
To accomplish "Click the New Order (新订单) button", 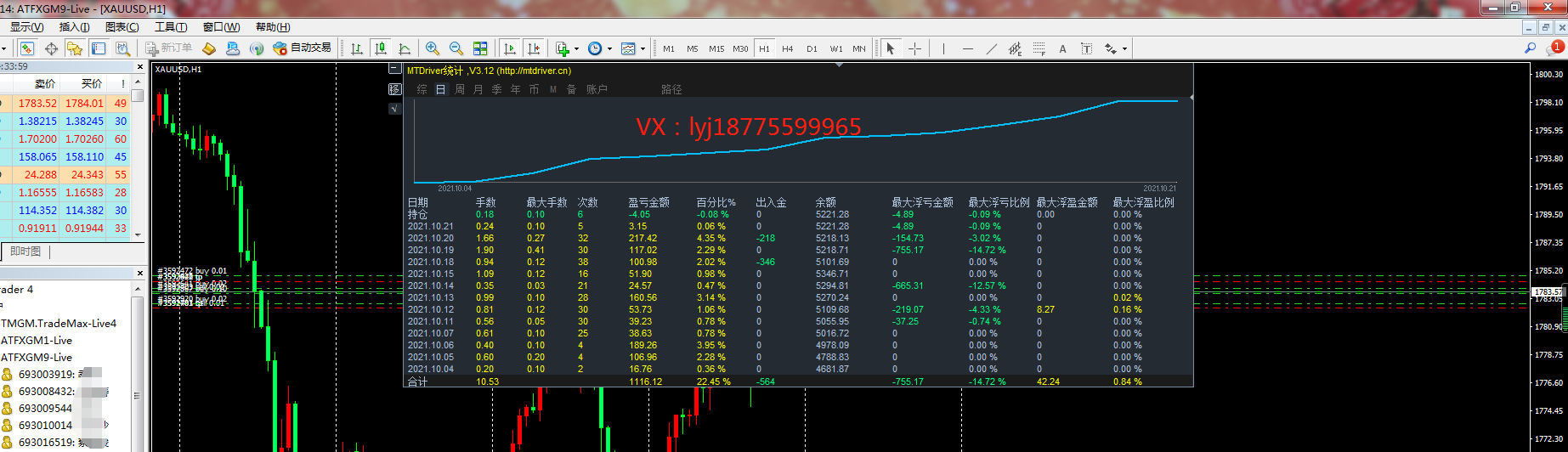I will click(x=168, y=48).
